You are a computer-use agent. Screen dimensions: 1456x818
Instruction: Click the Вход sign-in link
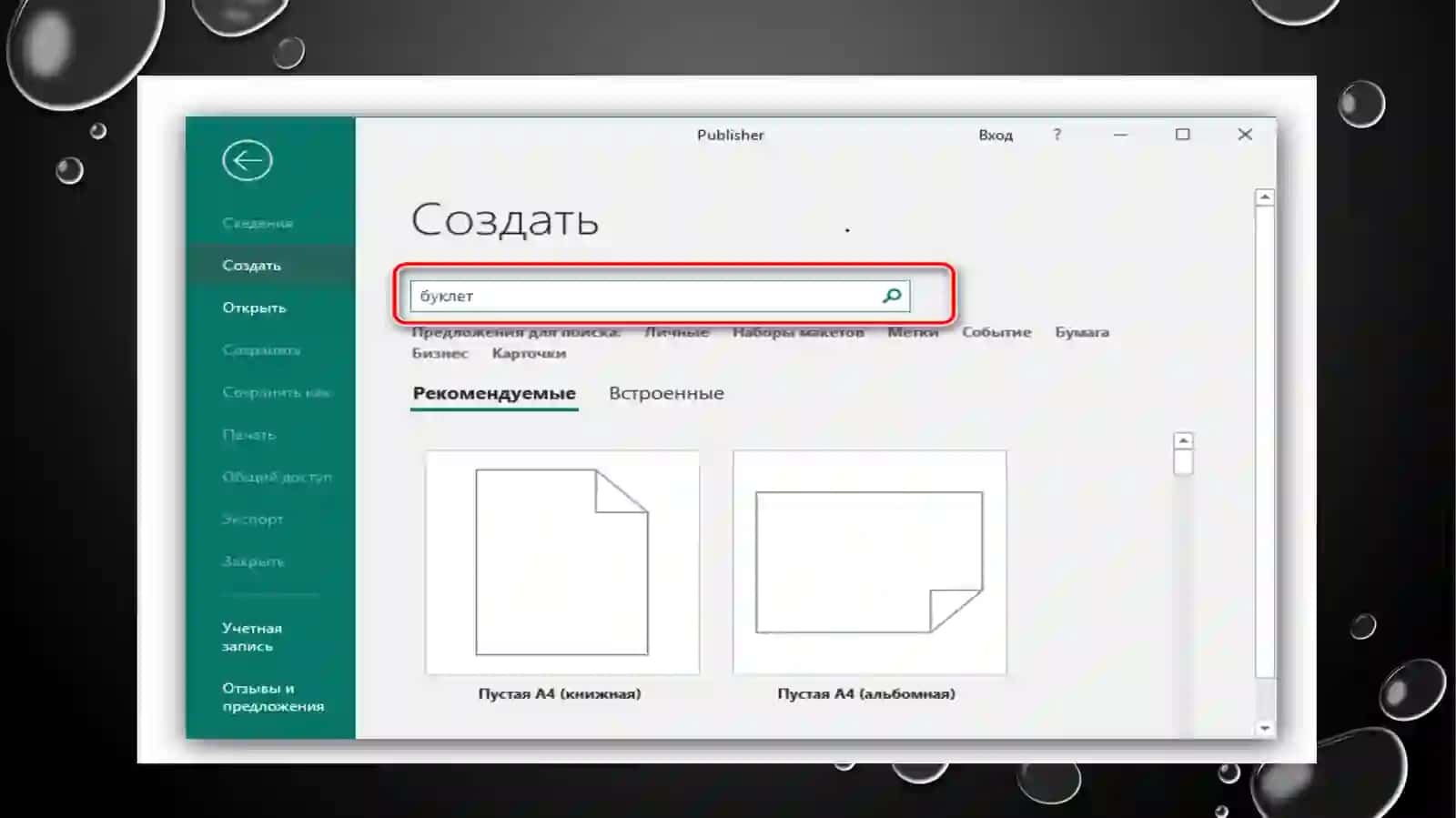click(996, 135)
